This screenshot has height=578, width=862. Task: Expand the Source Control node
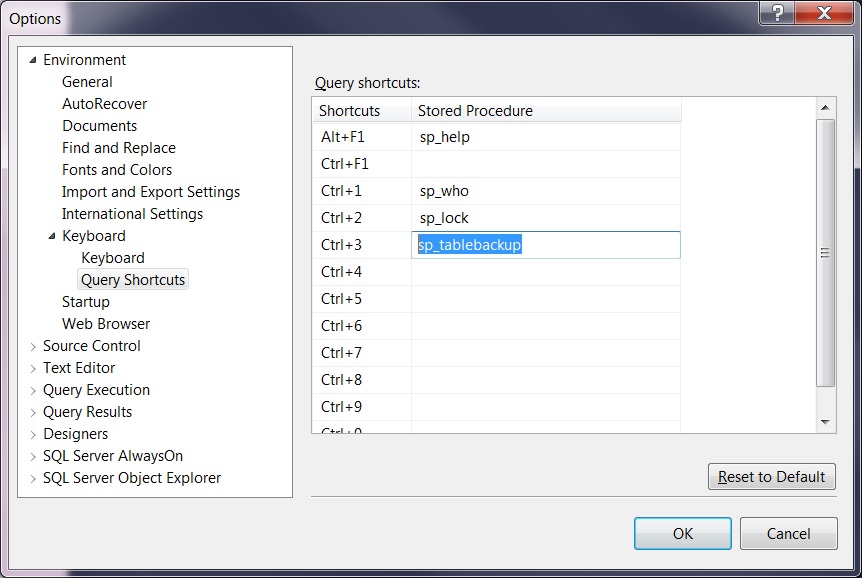[x=33, y=346]
